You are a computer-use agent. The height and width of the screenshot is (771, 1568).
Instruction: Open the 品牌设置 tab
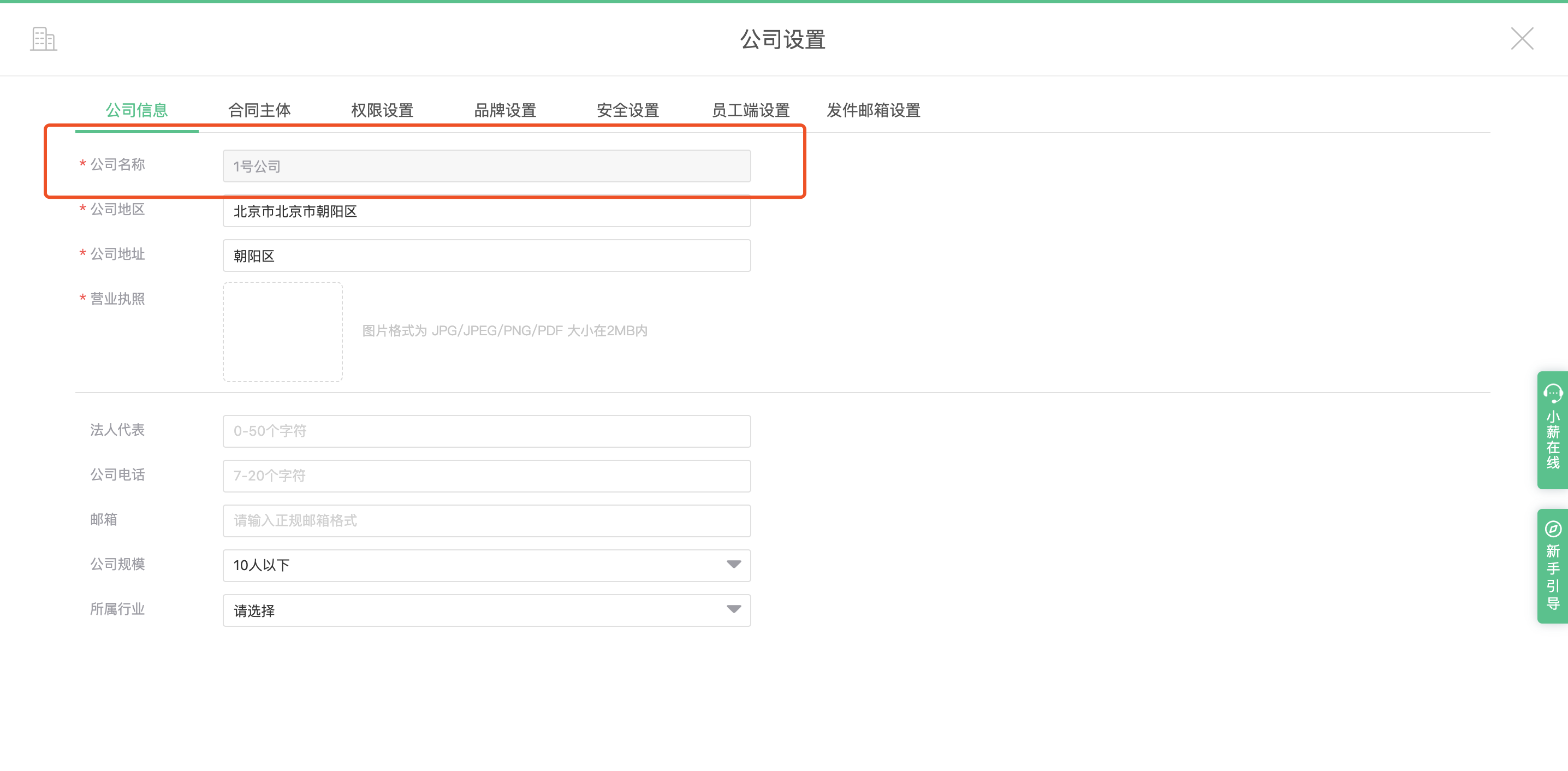point(505,110)
